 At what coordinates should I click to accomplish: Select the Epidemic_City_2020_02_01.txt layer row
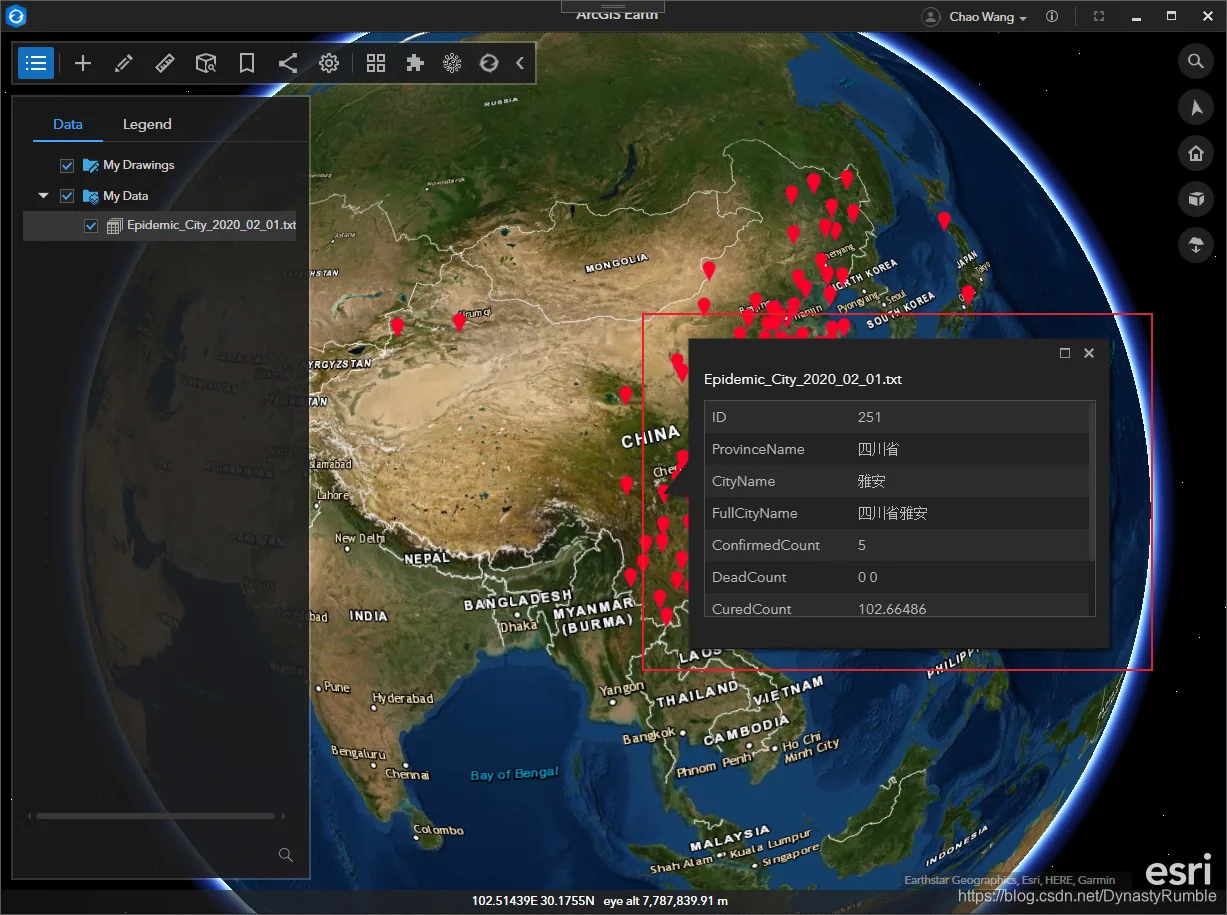pos(160,225)
